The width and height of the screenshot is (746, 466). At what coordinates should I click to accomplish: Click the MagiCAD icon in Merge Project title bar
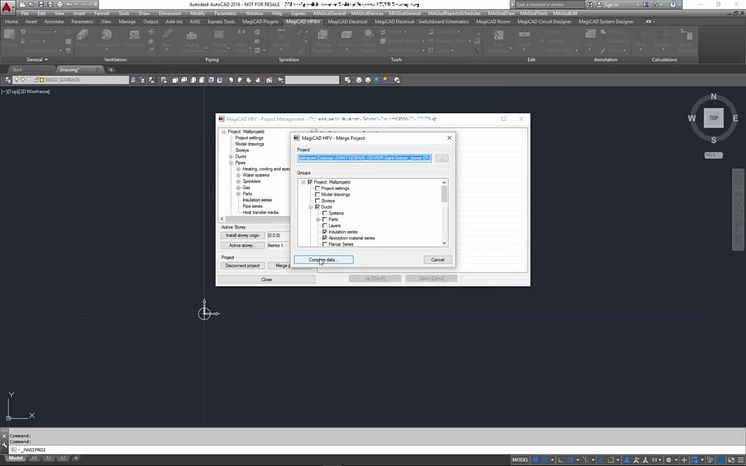(x=296, y=138)
